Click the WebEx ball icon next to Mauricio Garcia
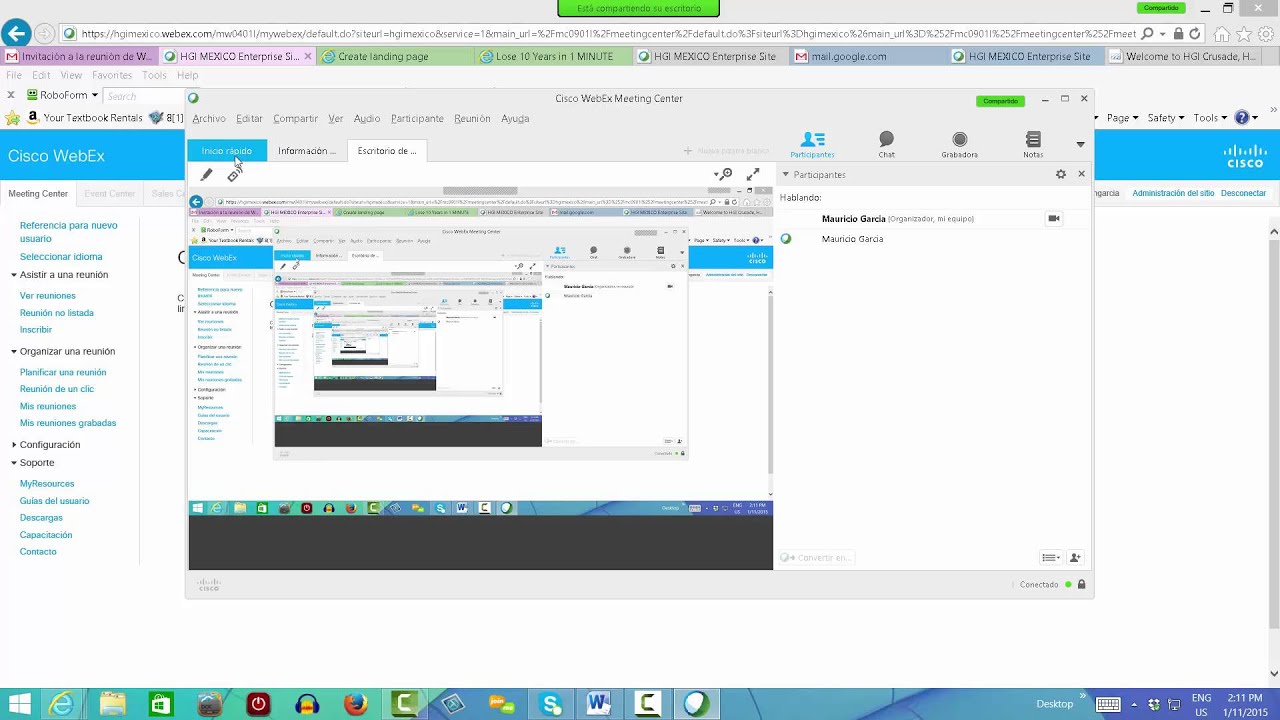The image size is (1280, 720). tap(786, 239)
